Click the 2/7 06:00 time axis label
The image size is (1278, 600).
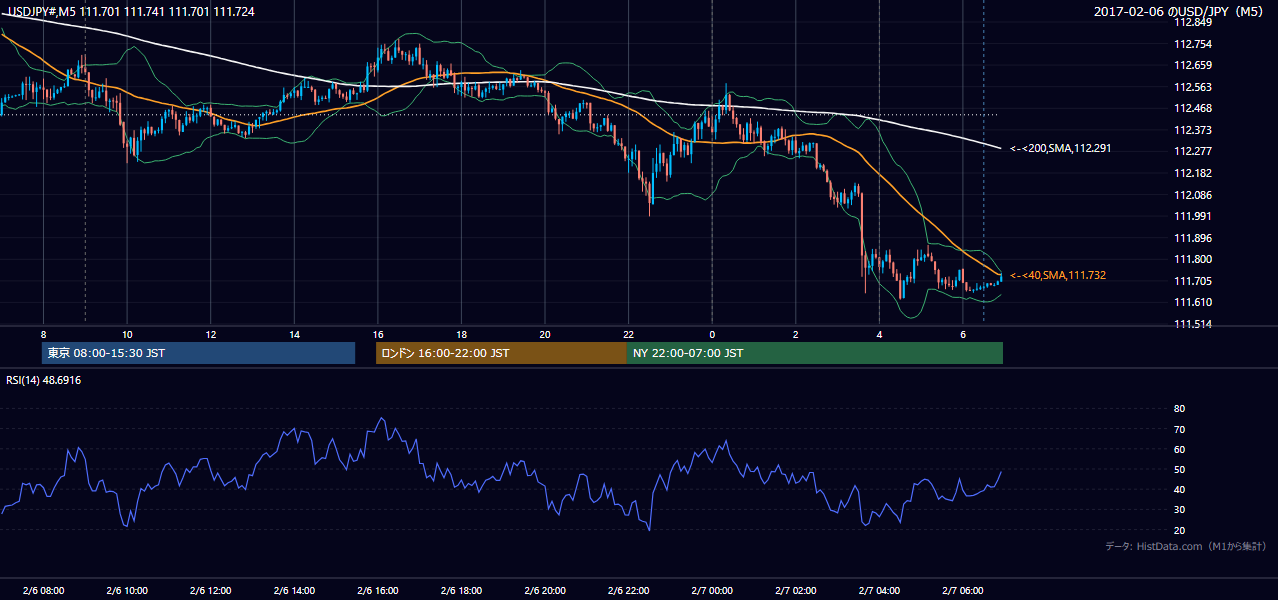(x=962, y=591)
